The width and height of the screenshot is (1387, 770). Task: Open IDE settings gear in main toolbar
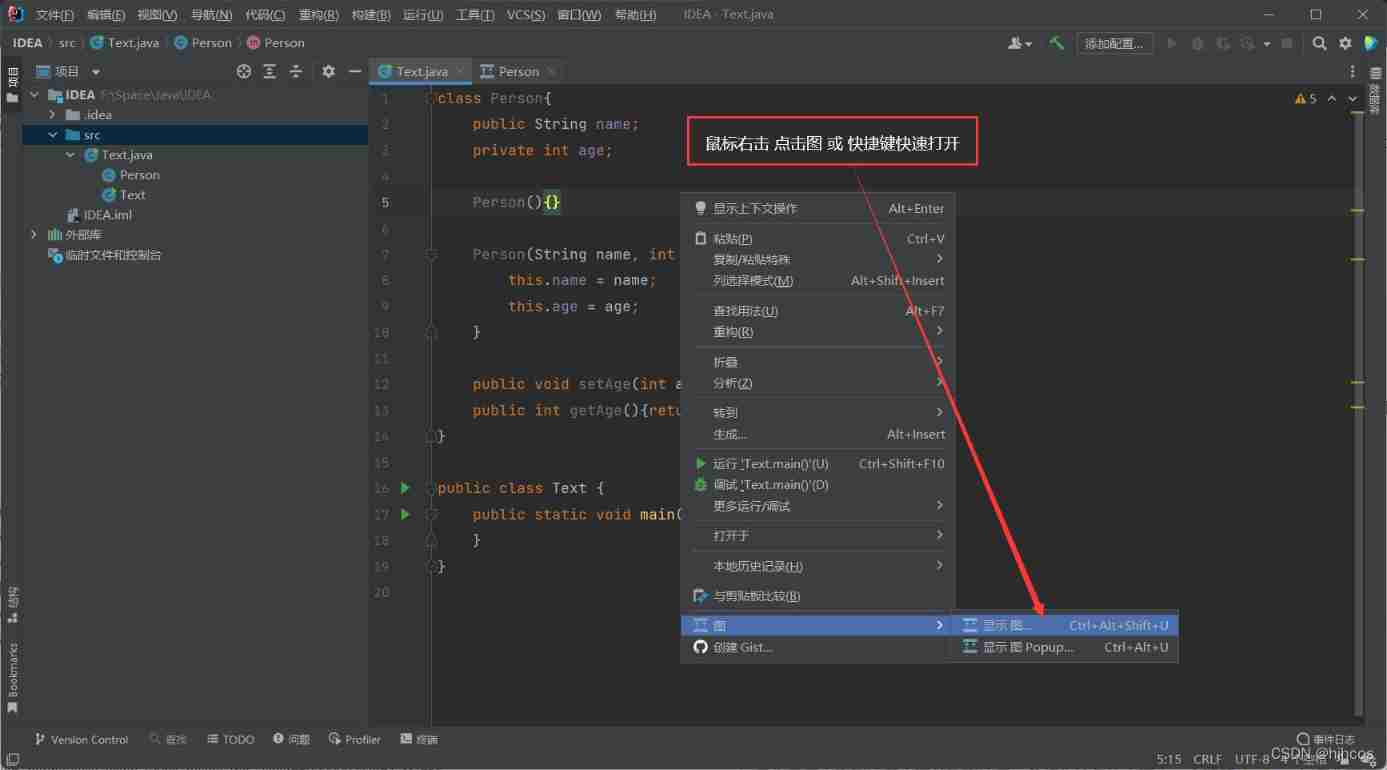[x=1345, y=43]
